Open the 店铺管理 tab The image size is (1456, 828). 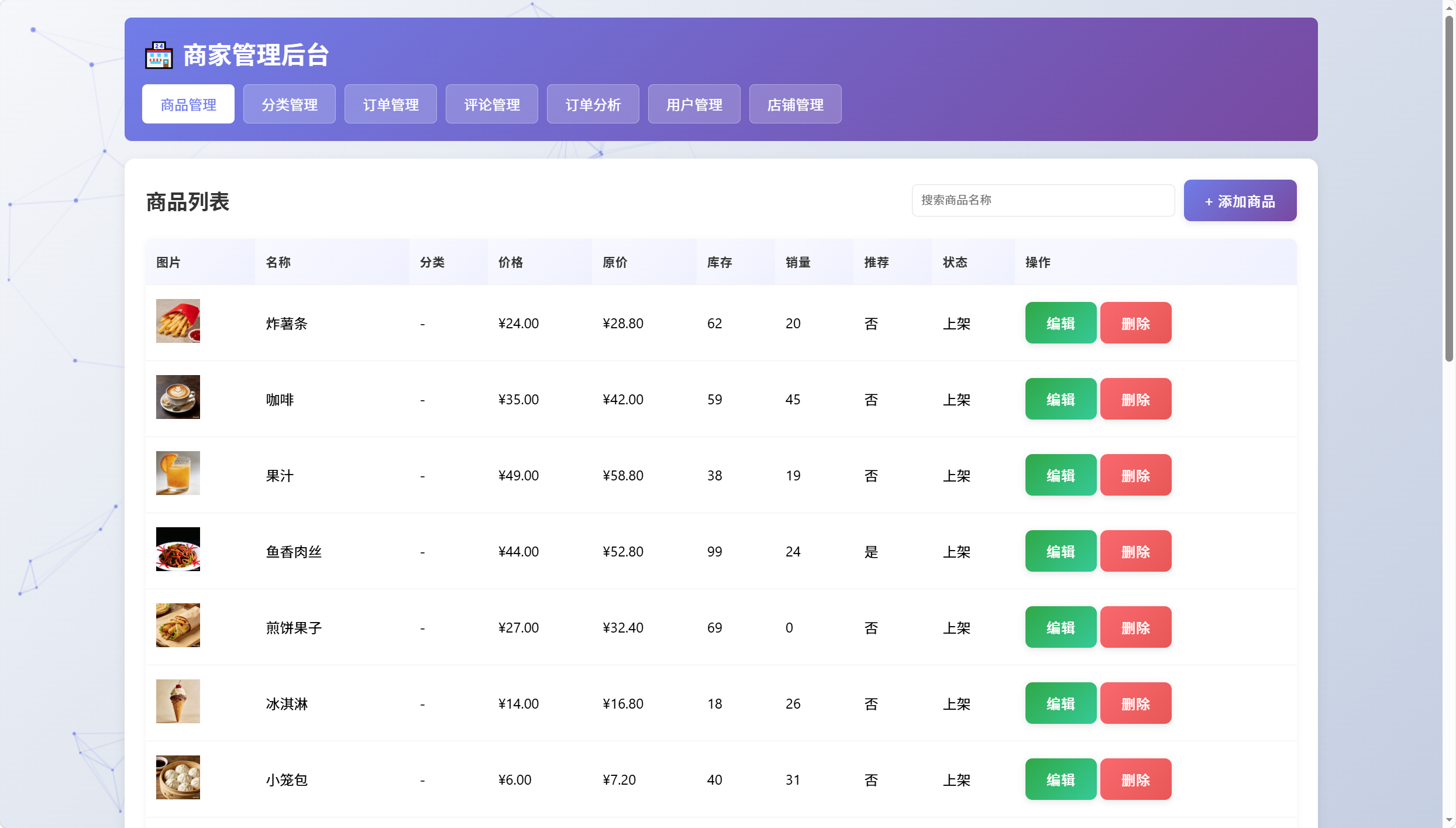[x=796, y=104]
